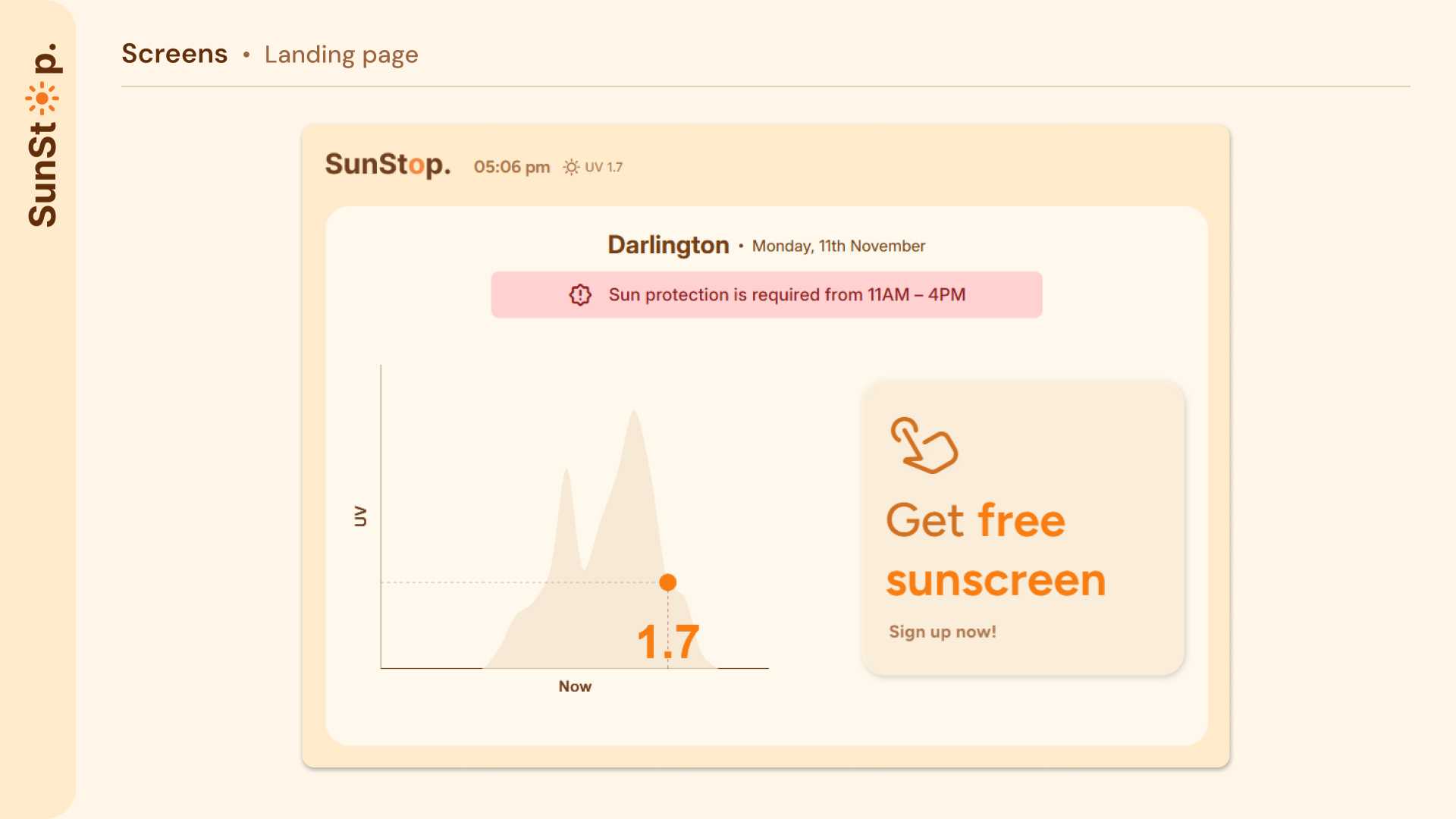Click the Sign up now! link
This screenshot has width=1456, height=819.
coord(942,632)
